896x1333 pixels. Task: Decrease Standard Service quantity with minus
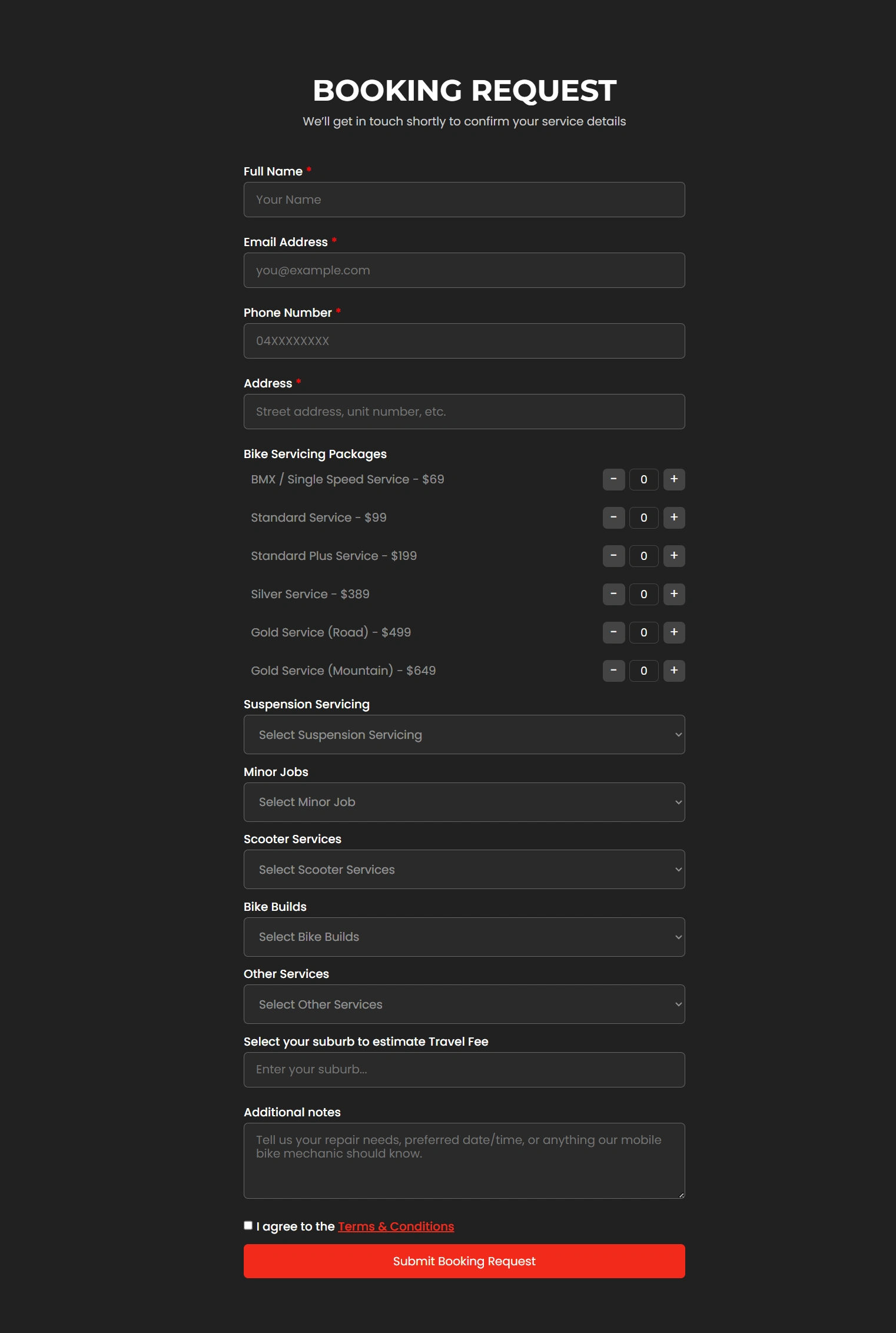point(613,518)
